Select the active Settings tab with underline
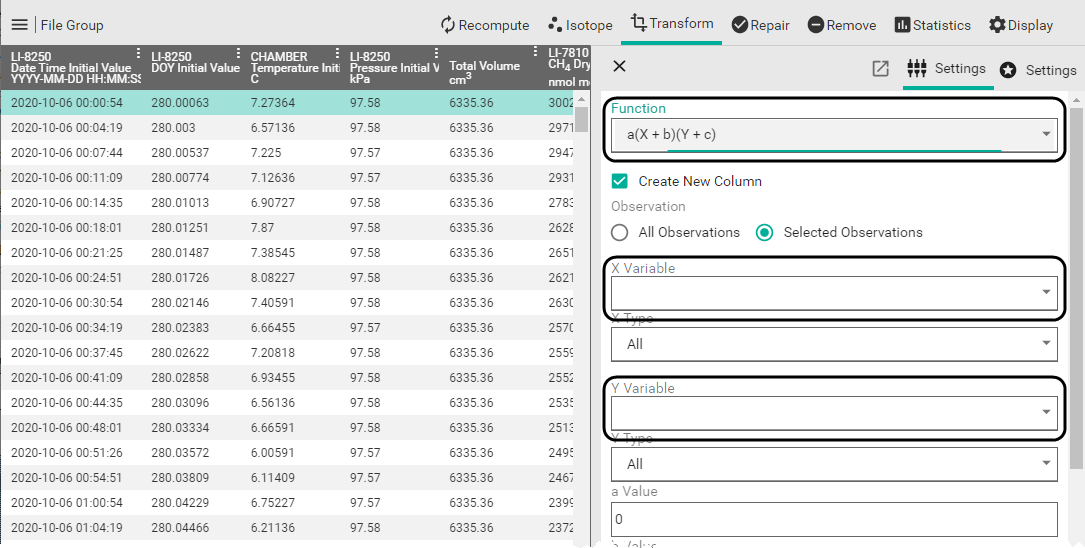The width and height of the screenshot is (1085, 548). (947, 68)
